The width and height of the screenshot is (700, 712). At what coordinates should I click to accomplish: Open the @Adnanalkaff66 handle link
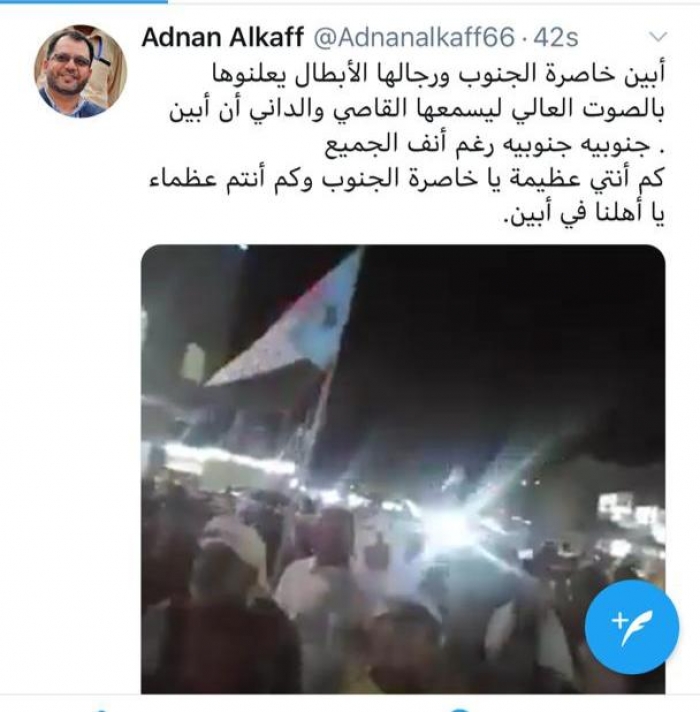coord(414,37)
